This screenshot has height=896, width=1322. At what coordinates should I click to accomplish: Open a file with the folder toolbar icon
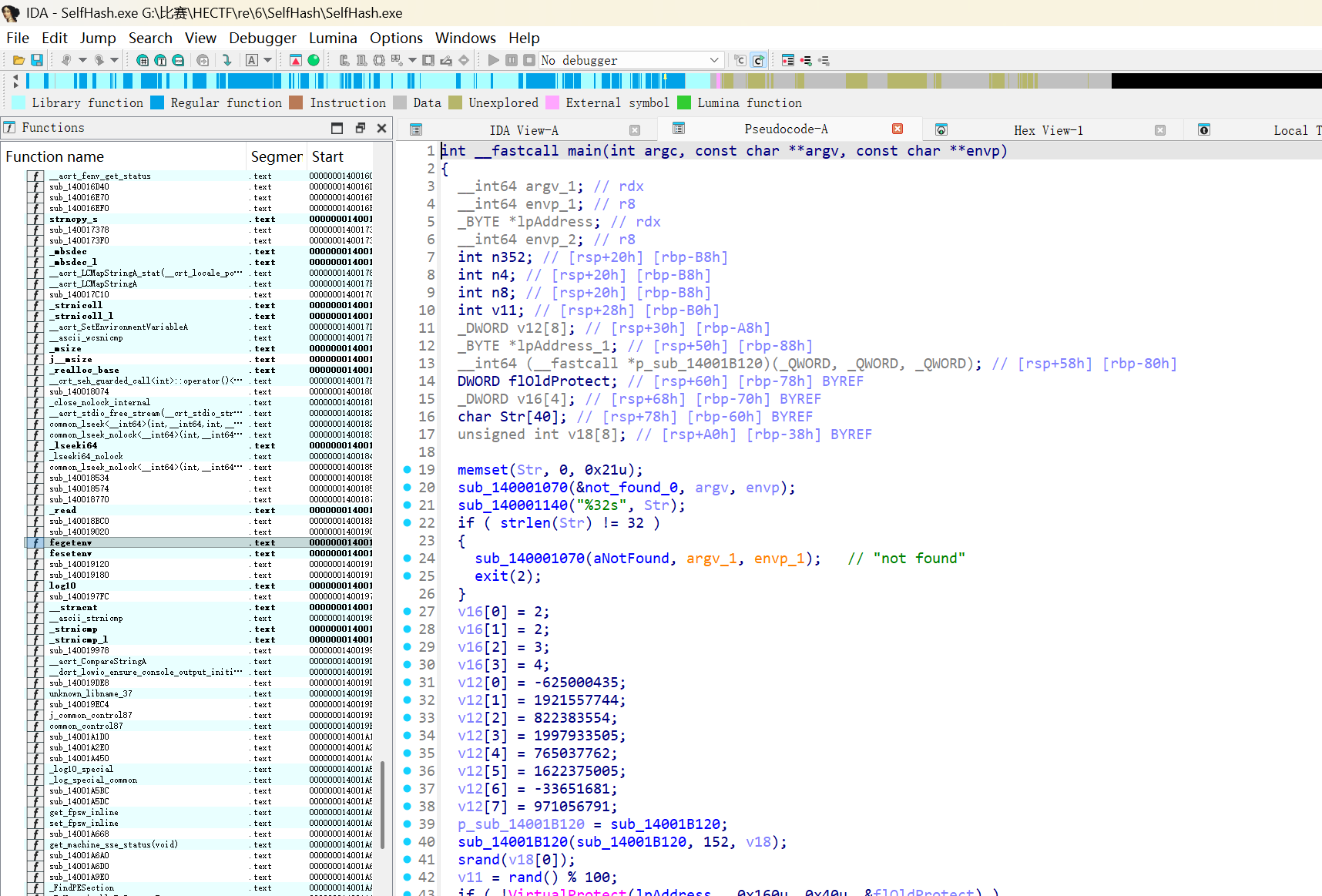coord(18,60)
